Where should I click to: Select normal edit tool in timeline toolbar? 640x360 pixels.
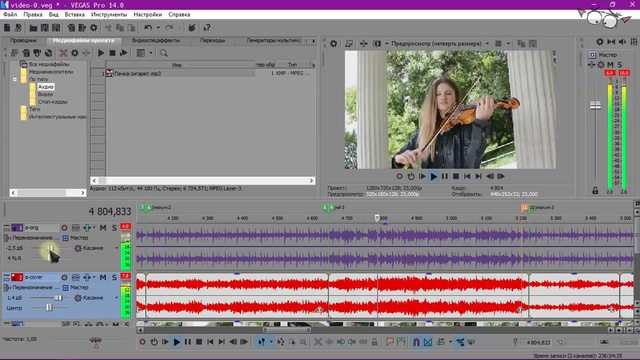[x=261, y=342]
